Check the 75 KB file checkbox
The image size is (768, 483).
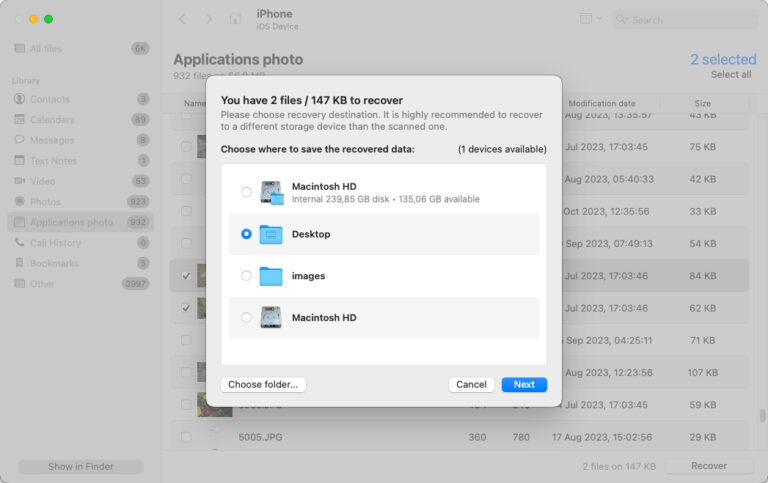tap(186, 146)
